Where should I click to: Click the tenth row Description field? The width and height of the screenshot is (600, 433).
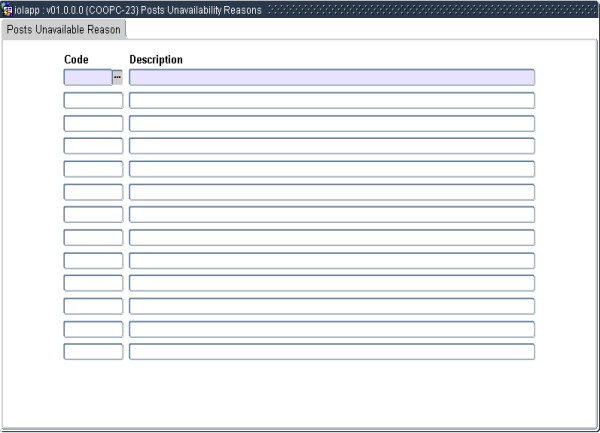(x=331, y=283)
